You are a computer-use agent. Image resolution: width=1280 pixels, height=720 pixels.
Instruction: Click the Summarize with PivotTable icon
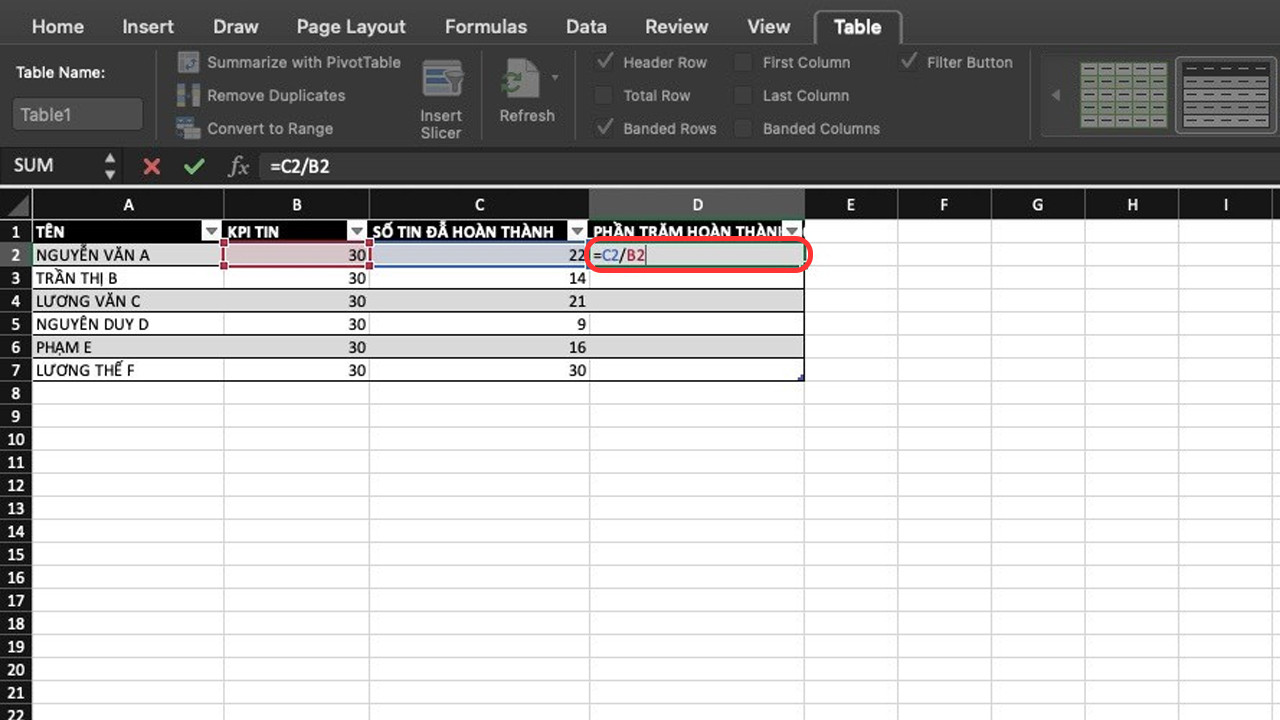188,62
